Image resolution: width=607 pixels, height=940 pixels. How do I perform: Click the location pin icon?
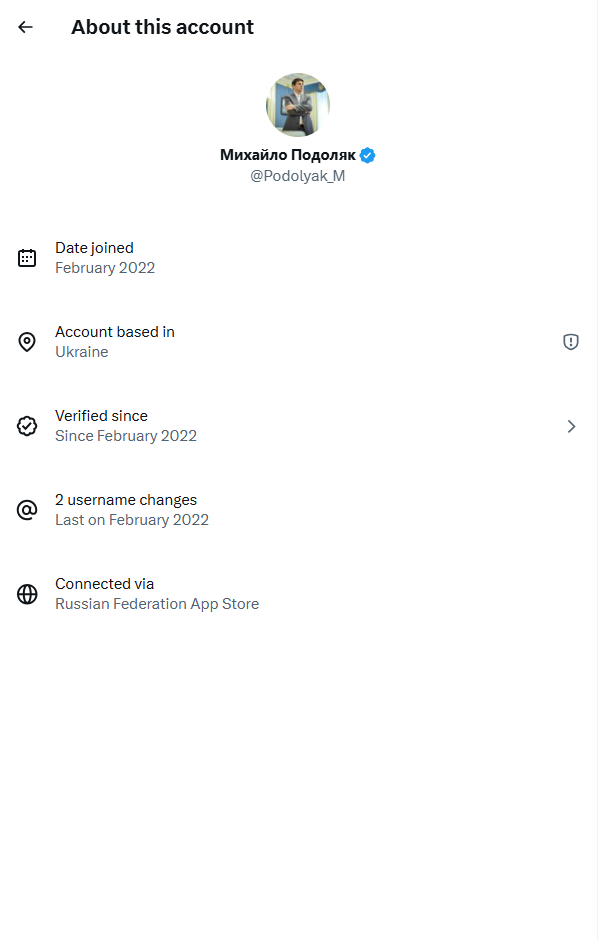click(x=27, y=342)
